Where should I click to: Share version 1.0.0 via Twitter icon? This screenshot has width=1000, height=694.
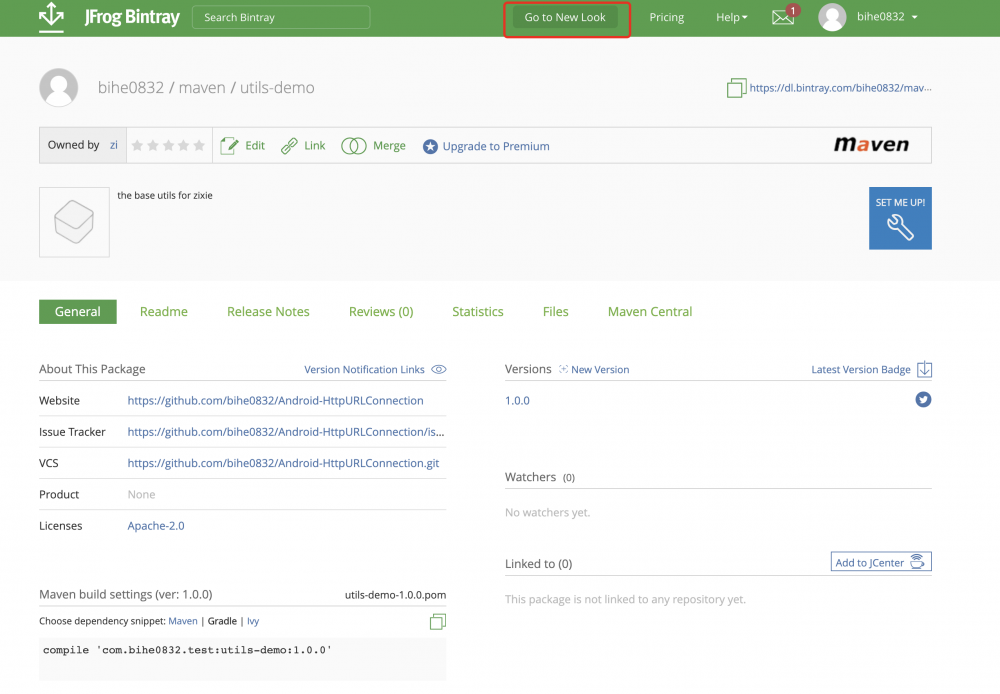click(x=923, y=399)
